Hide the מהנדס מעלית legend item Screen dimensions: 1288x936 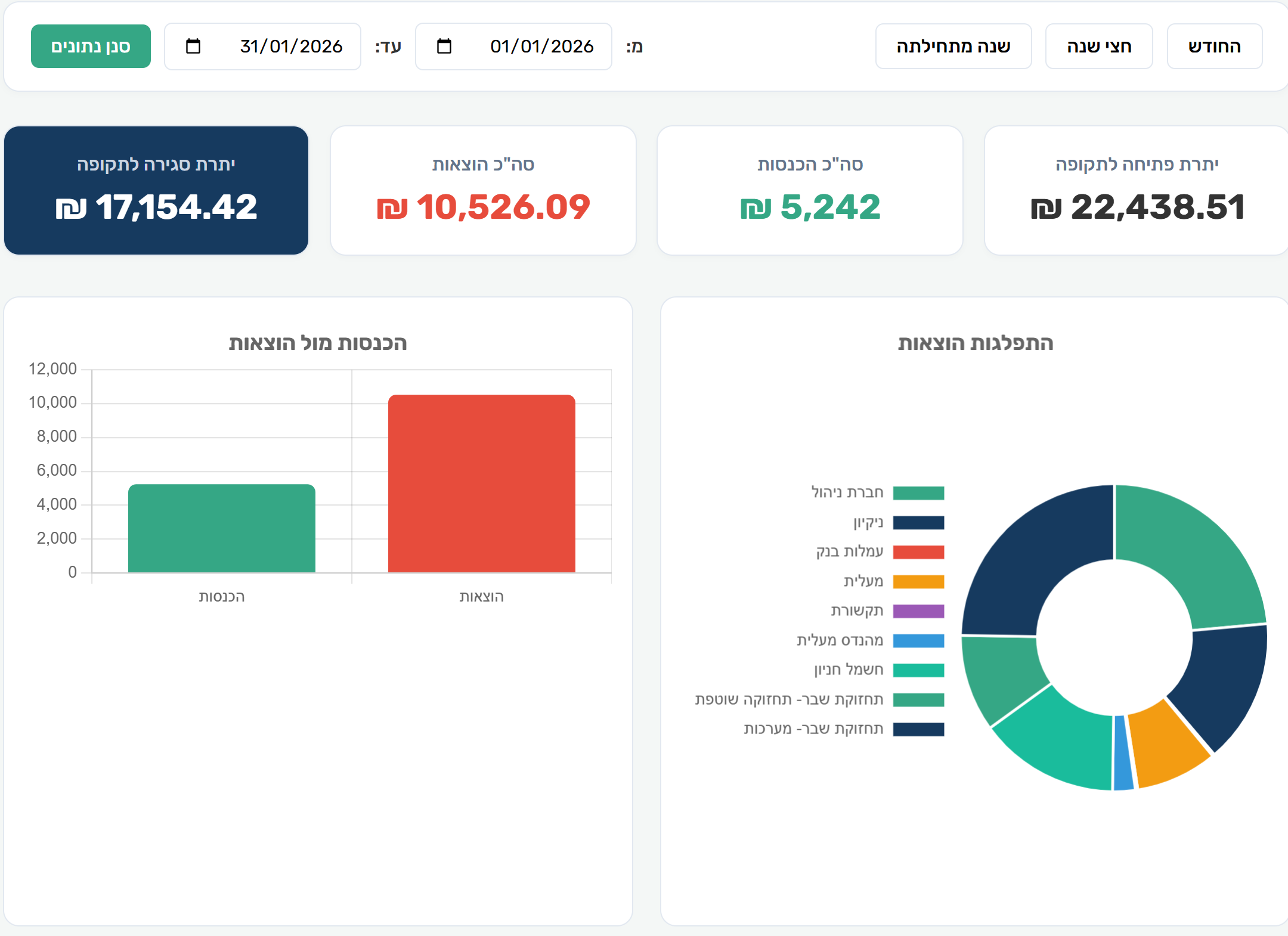pos(871,640)
